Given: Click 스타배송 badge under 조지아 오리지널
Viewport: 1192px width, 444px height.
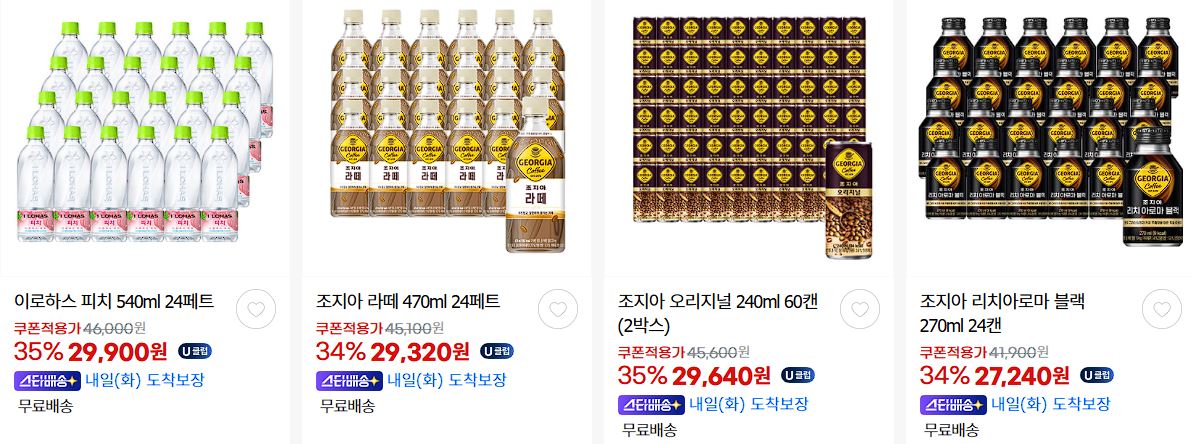Looking at the screenshot, I should (x=651, y=404).
